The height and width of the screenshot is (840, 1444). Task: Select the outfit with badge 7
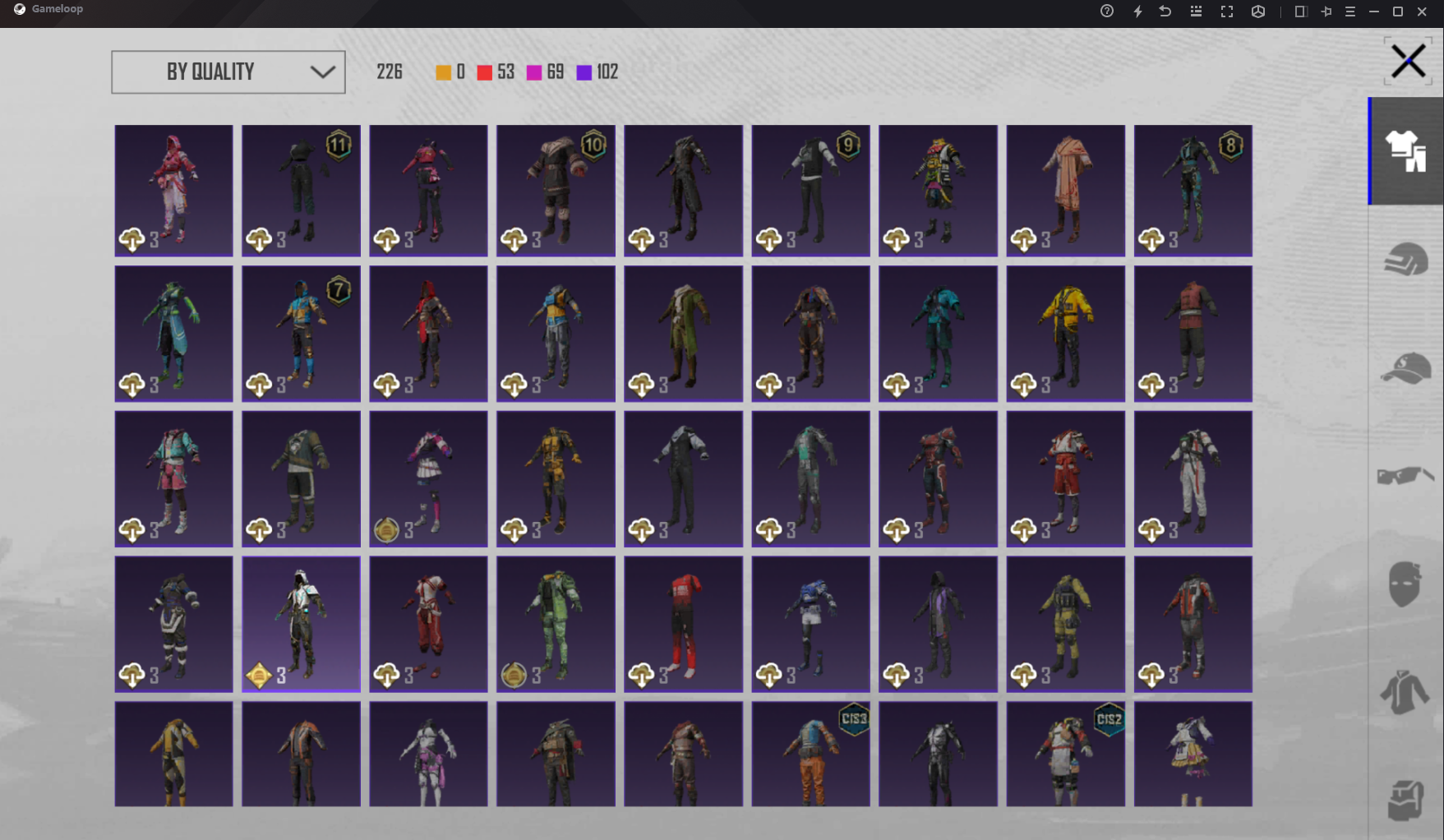tap(301, 334)
